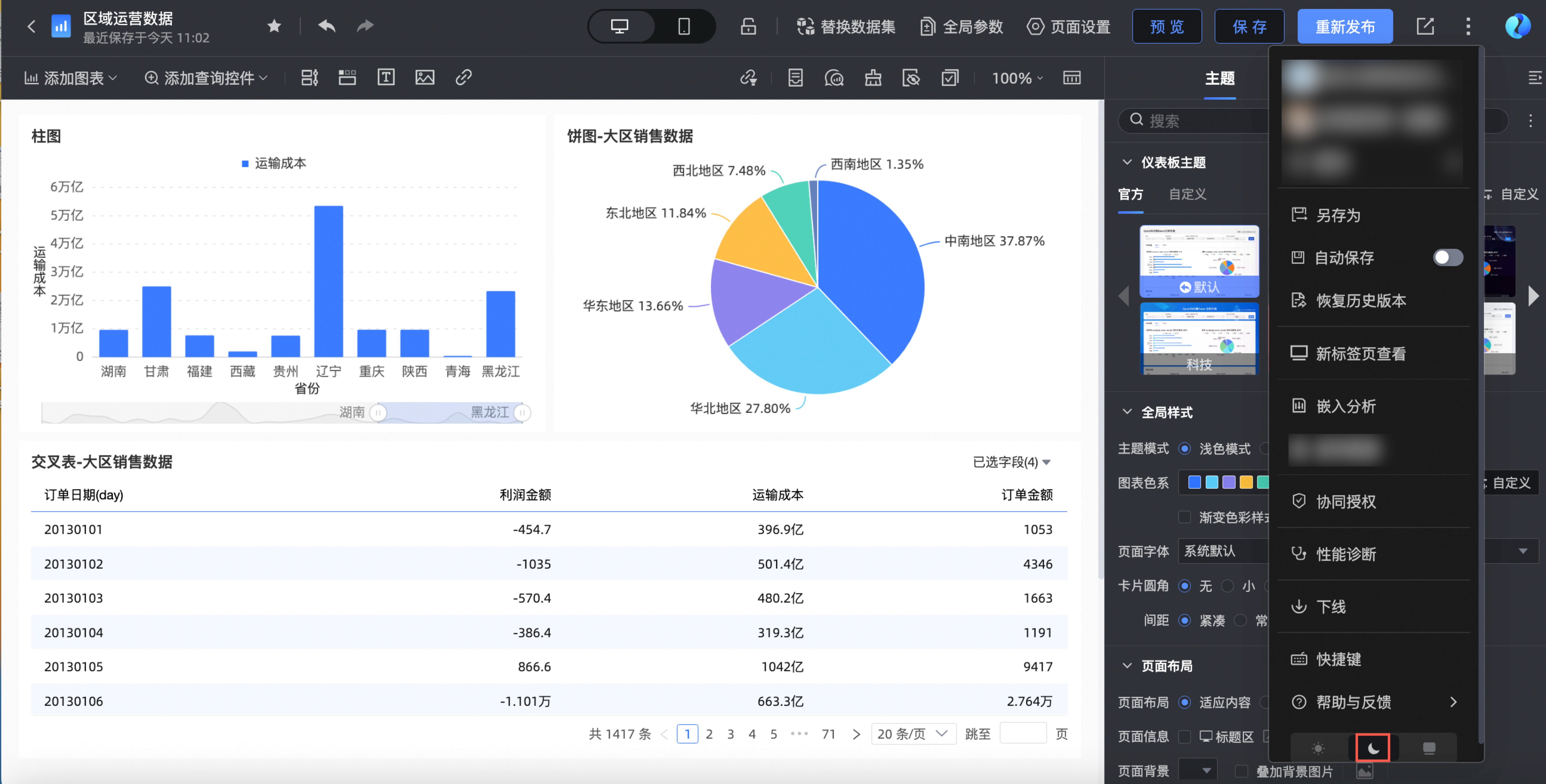
Task: Collapse the 全局样式 section
Action: click(x=1127, y=411)
